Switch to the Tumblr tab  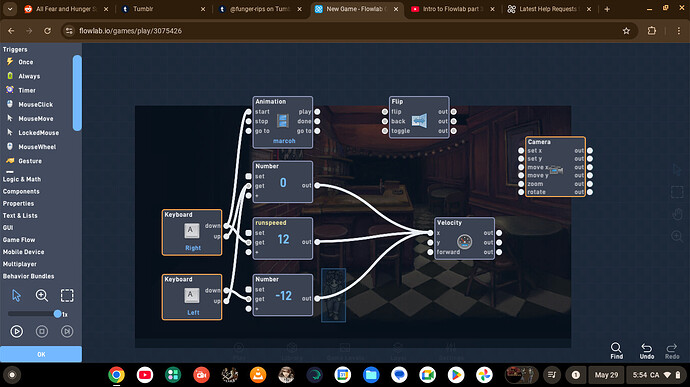163,9
